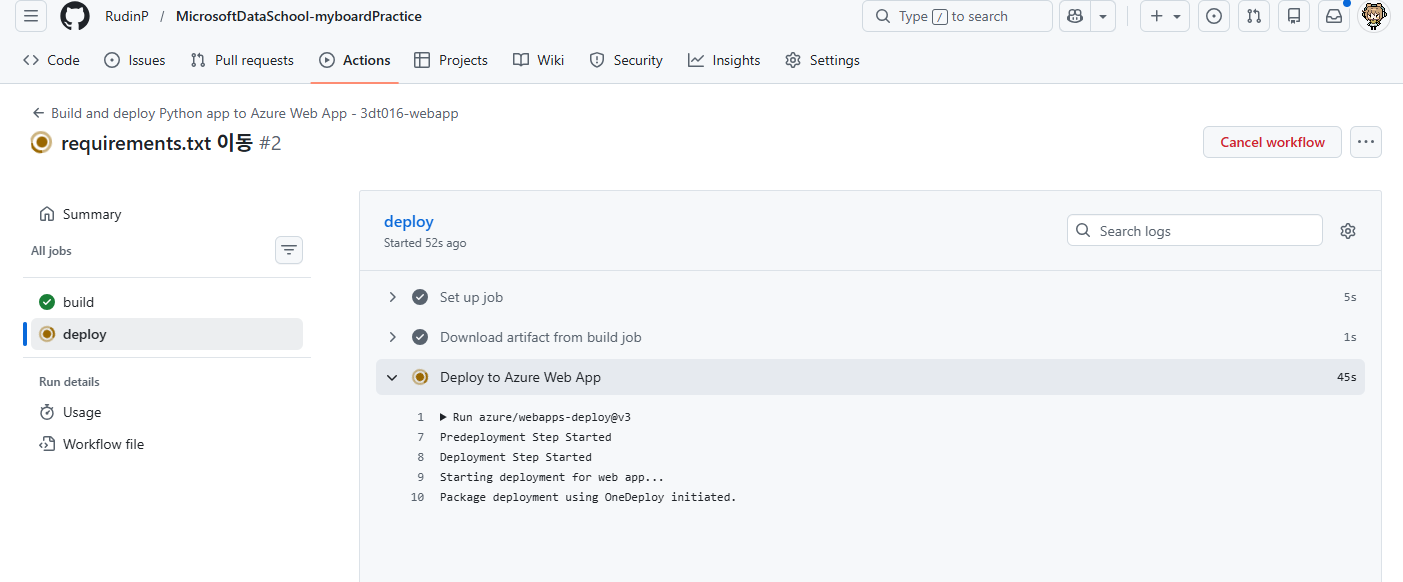Click log line Deployment Step Started

516,457
